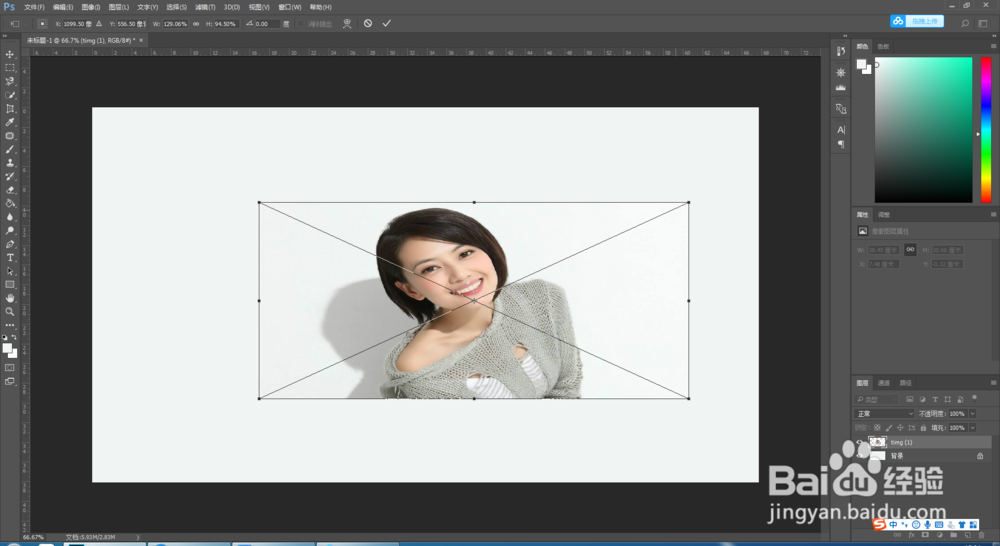Open the layer filter type dropdown
The width and height of the screenshot is (1000, 546).
(x=876, y=399)
